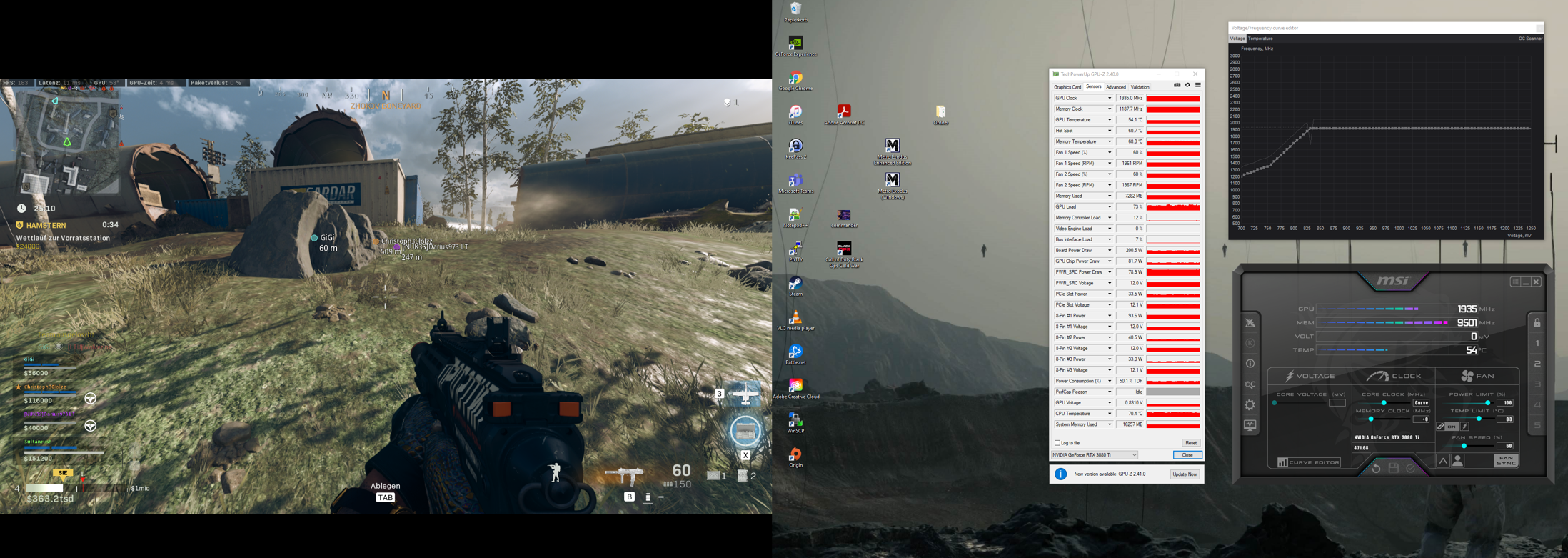
Task: Click Afterburner save profile icon
Action: tap(1394, 468)
